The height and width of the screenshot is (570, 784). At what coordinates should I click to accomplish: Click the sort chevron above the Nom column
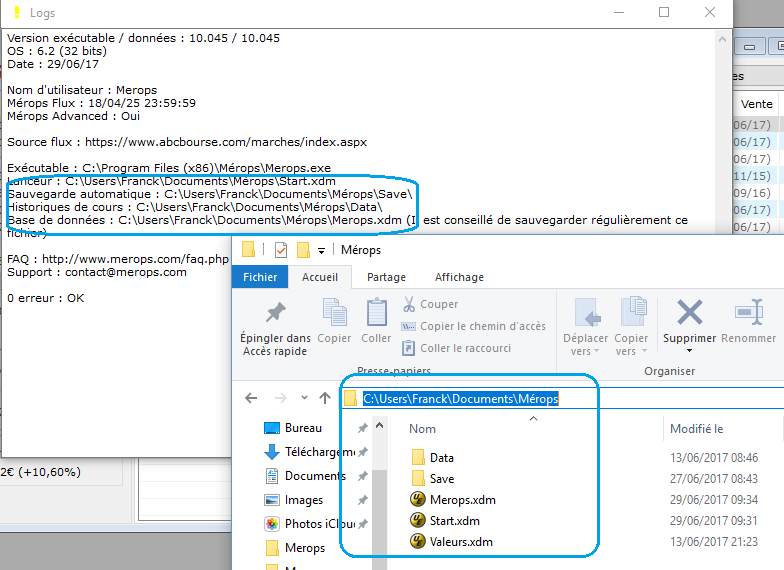(x=534, y=418)
